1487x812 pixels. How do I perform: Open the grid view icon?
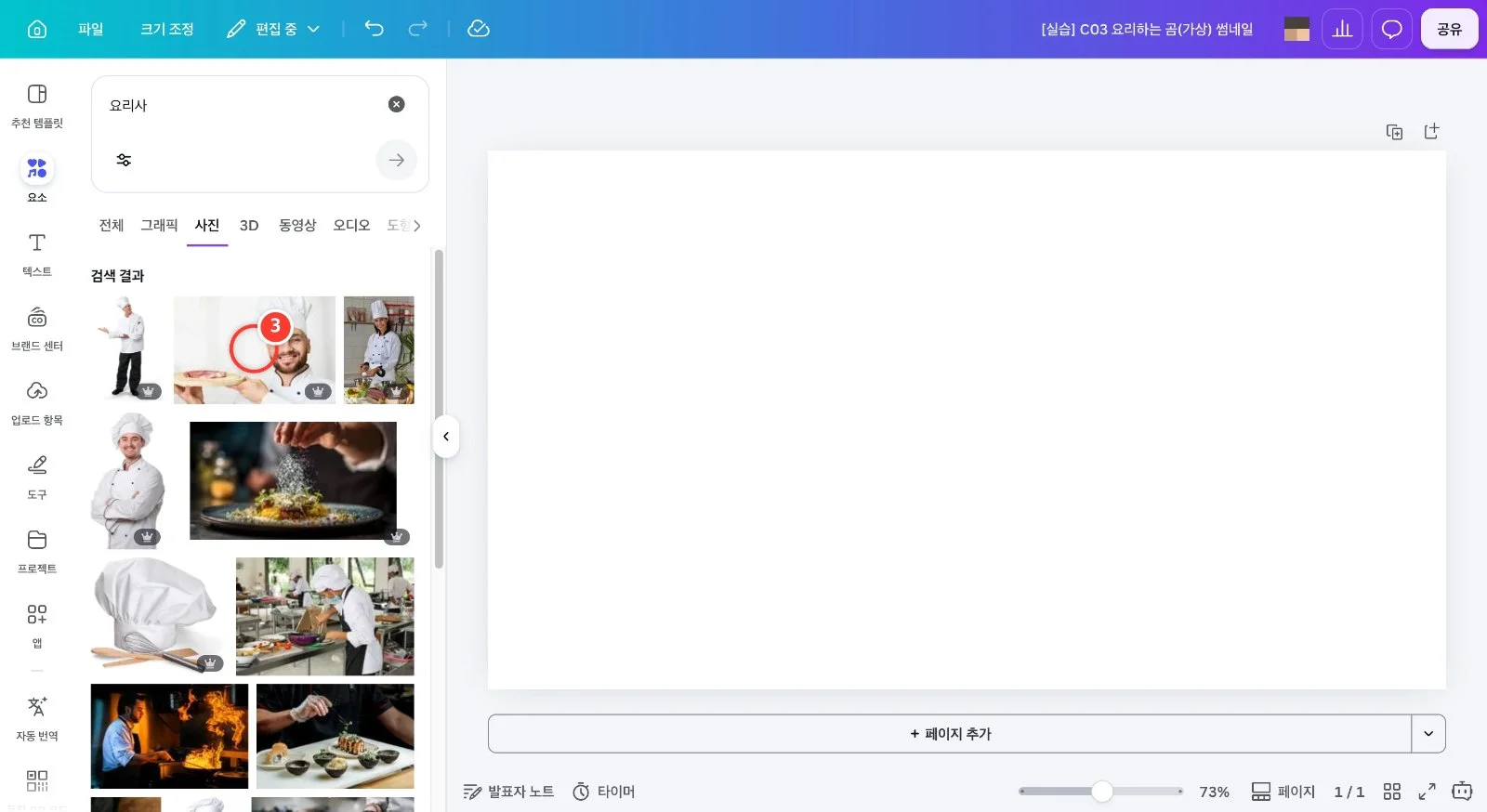pyautogui.click(x=1391, y=792)
